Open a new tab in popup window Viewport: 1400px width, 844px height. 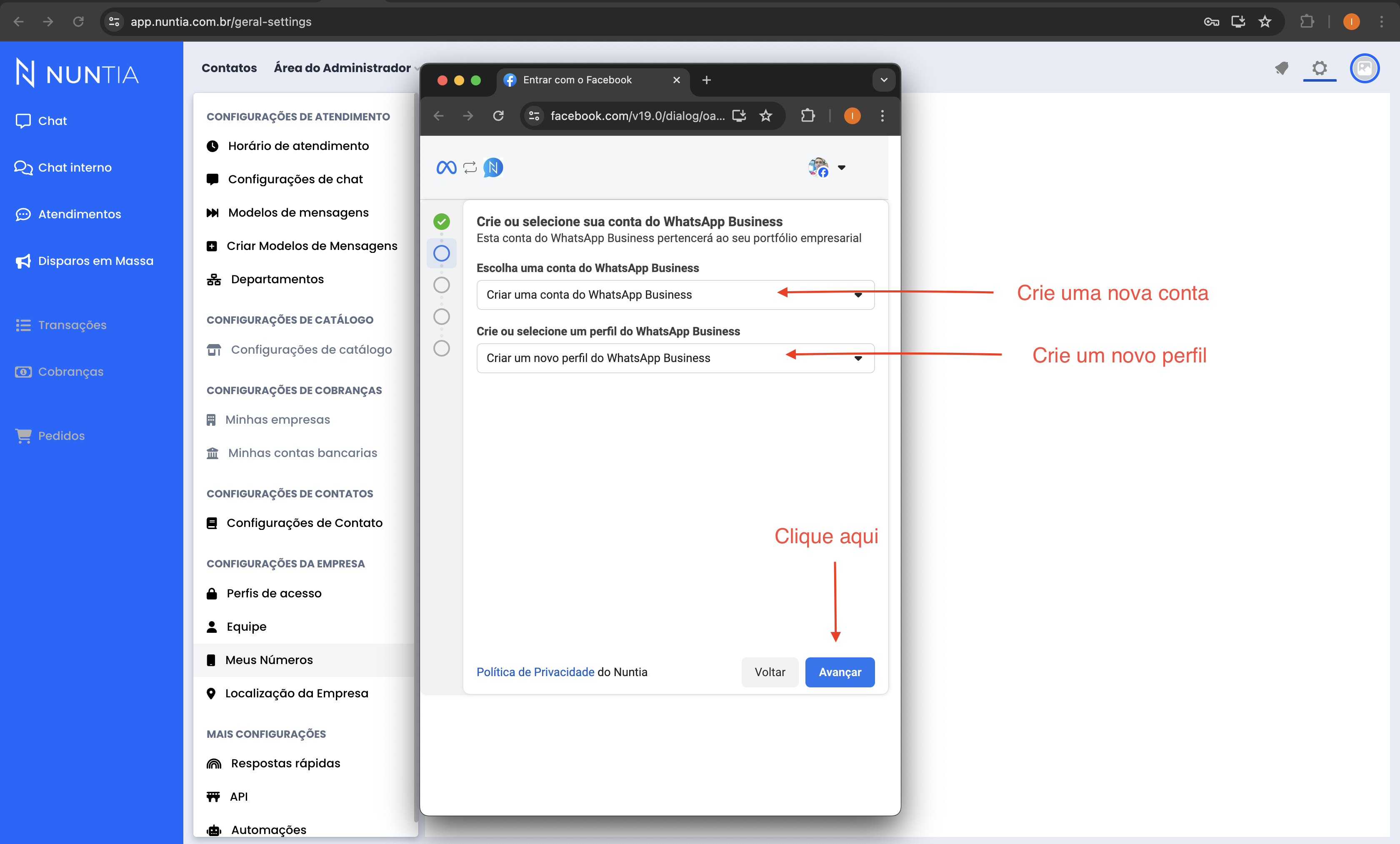click(706, 80)
